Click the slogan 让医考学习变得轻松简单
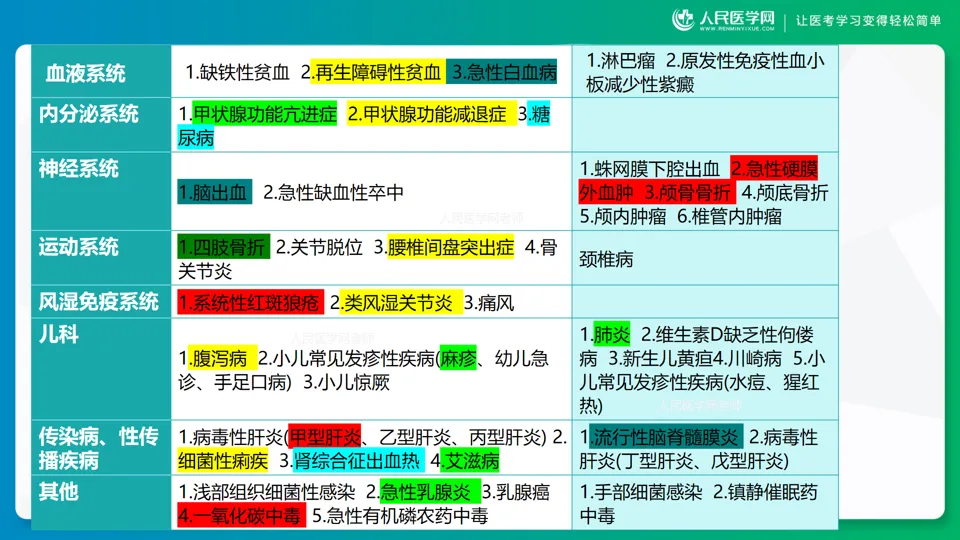 868,20
